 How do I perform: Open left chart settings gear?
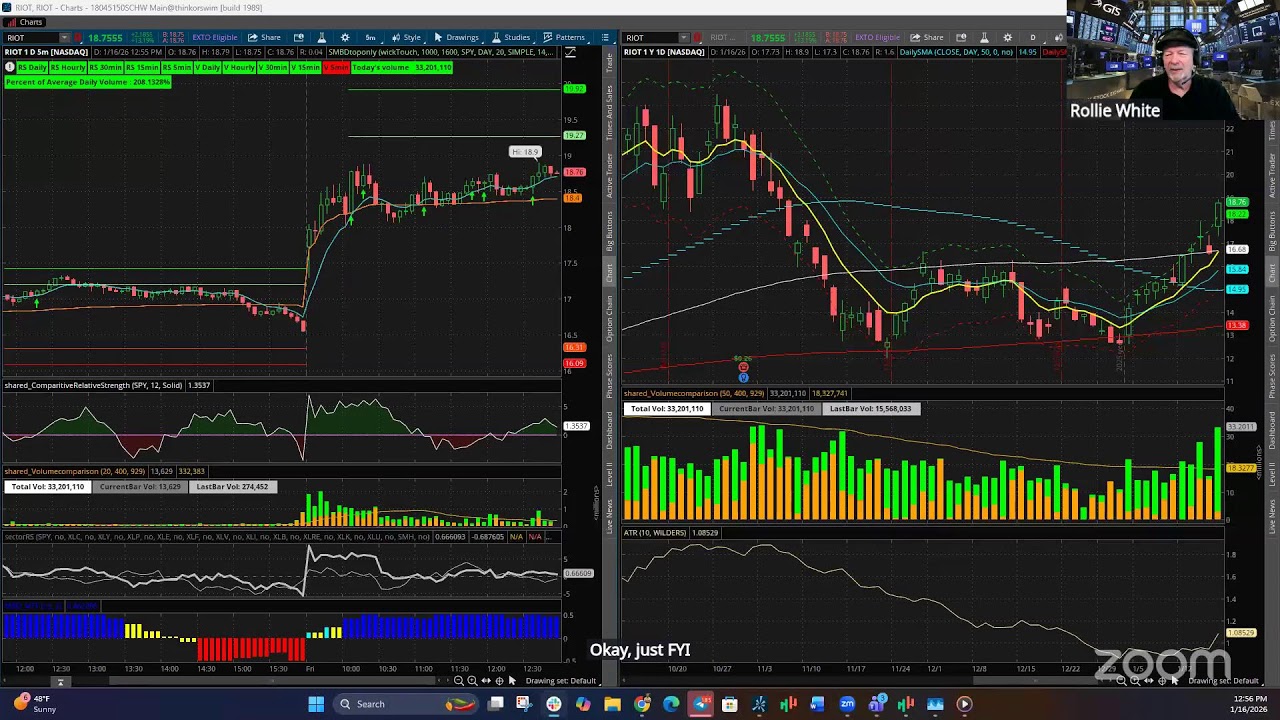(x=345, y=38)
